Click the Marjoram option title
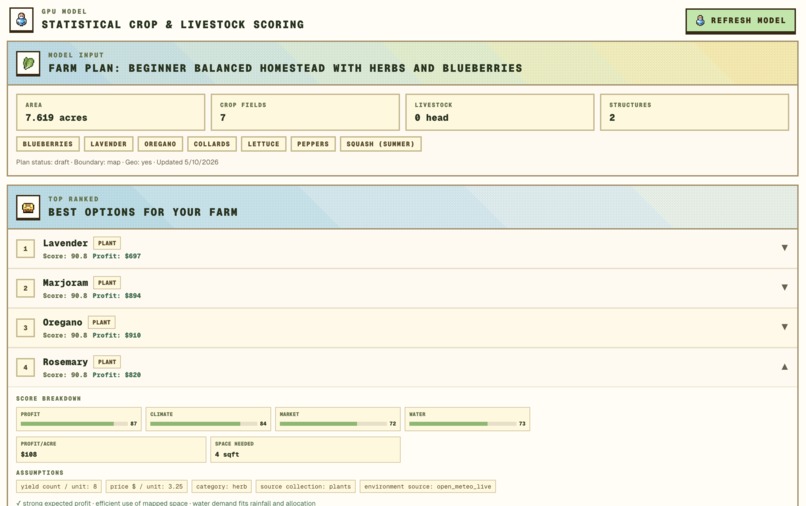This screenshot has height=506, width=806. point(65,283)
